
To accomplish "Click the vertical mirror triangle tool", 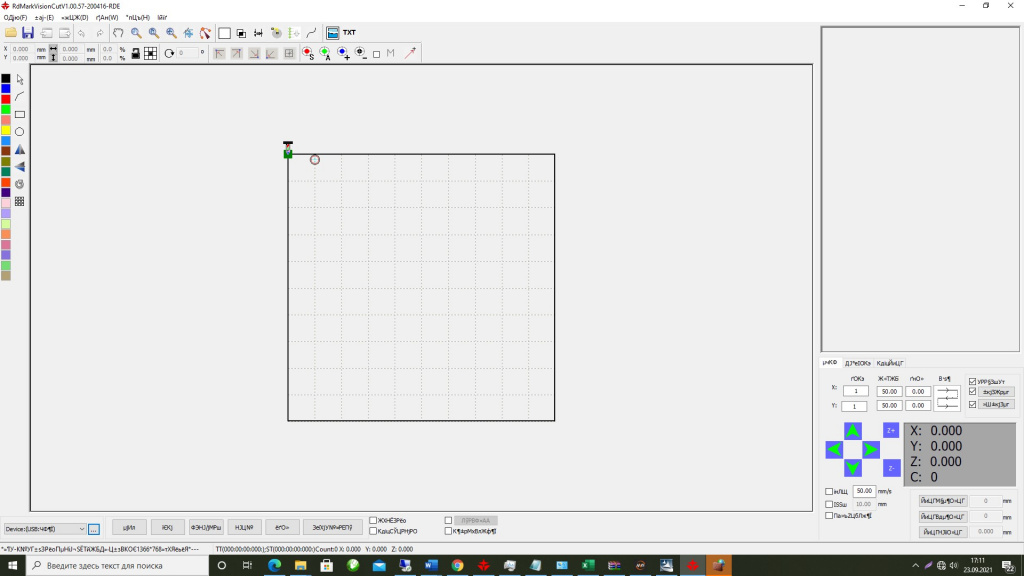I will [x=20, y=150].
